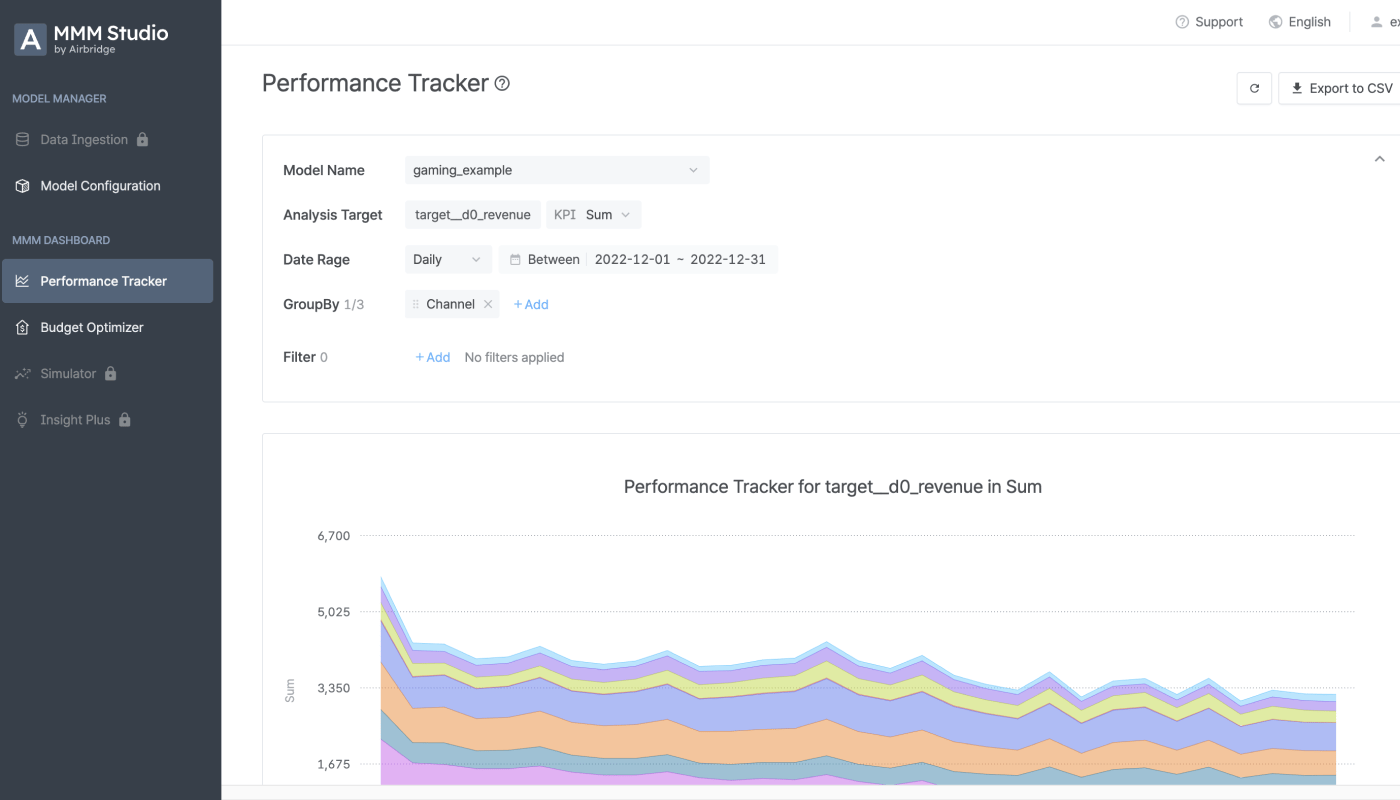Viewport: 1400px width, 800px height.
Task: Click the 'GroupBy' label
Action: coord(311,304)
